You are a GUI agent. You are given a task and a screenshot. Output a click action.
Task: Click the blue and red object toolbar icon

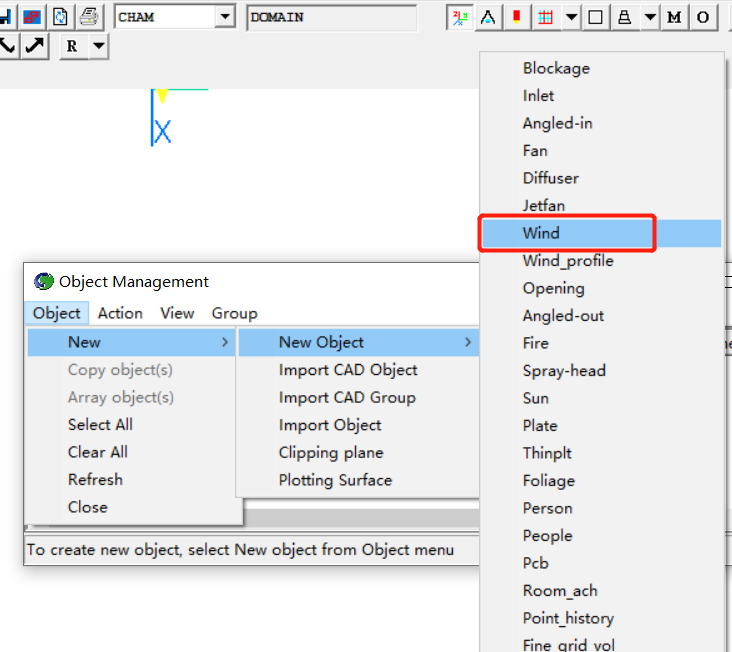(32, 17)
